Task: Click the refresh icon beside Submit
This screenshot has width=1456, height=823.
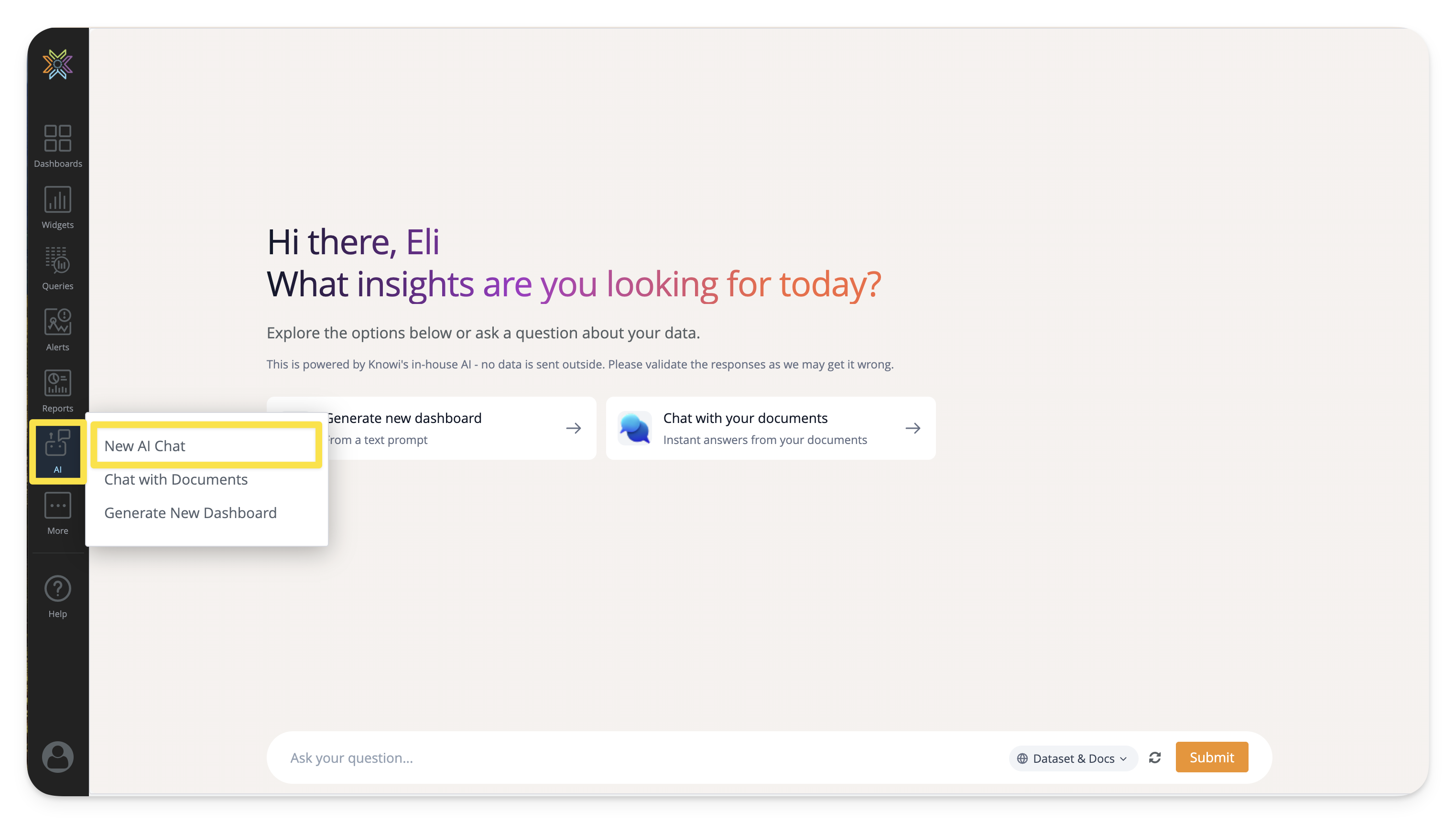Action: click(1154, 758)
